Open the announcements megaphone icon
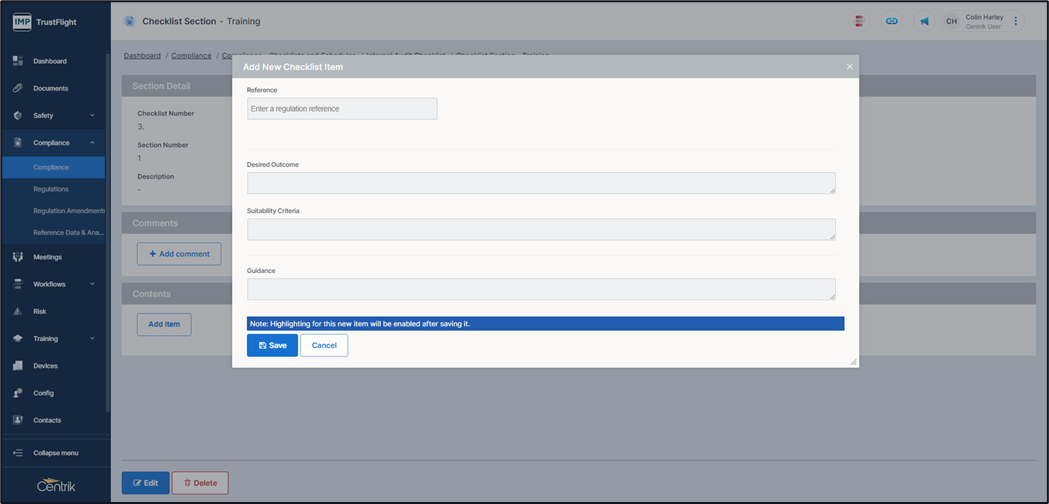Screen dimensions: 1049x504 [x=923, y=21]
